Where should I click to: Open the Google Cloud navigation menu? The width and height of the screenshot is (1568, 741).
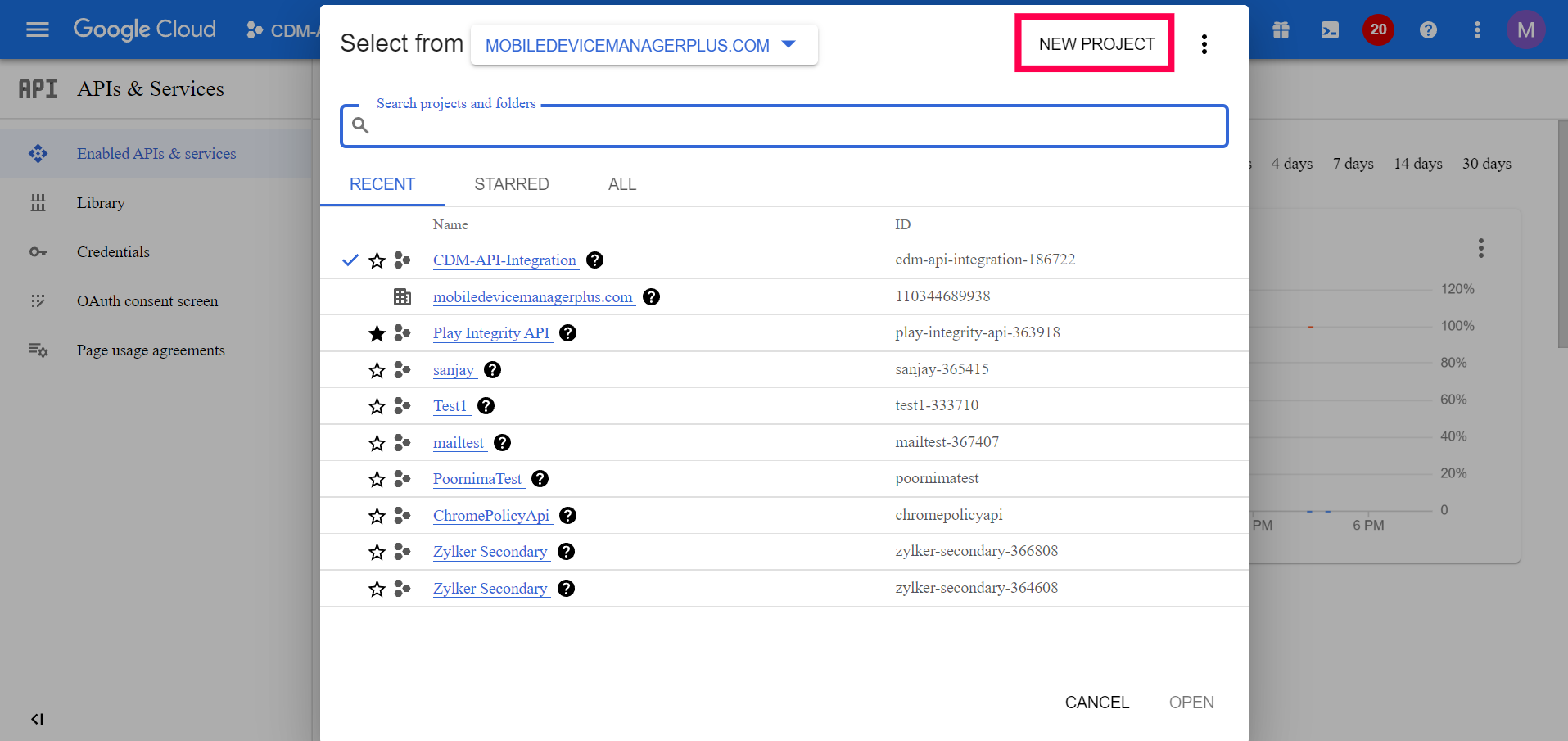pos(38,30)
